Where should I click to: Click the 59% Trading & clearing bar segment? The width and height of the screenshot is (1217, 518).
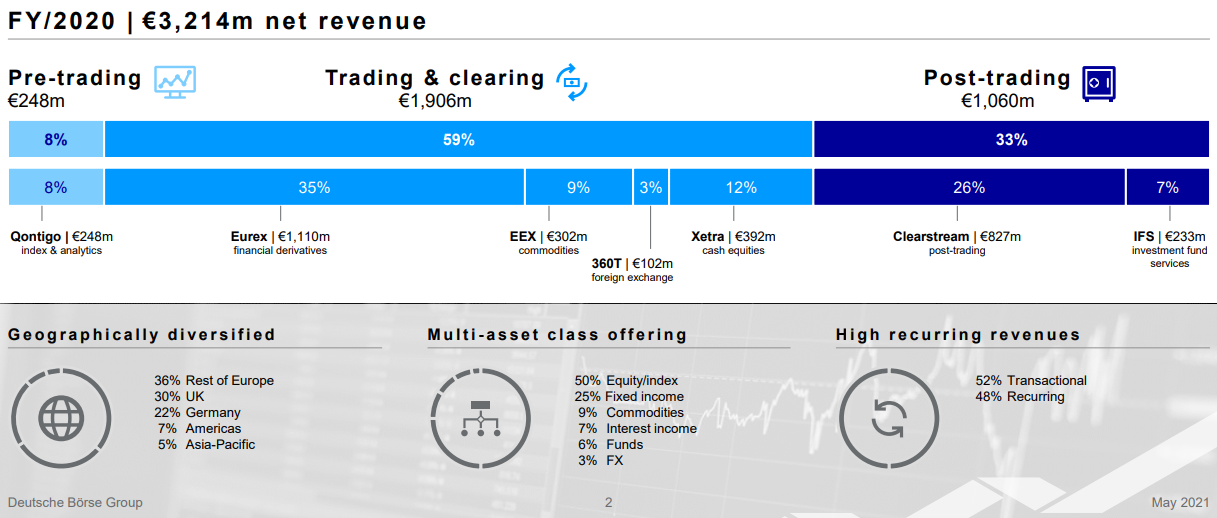pos(458,140)
